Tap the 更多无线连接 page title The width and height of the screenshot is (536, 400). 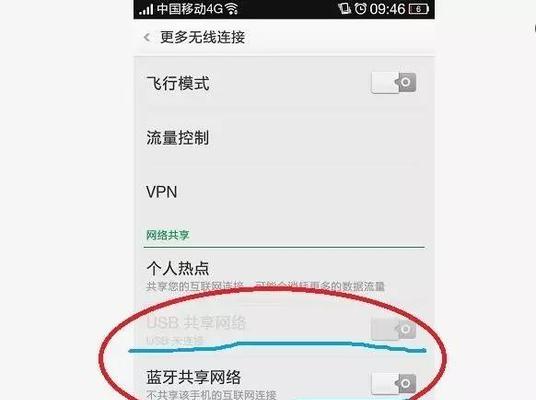pyautogui.click(x=202, y=37)
